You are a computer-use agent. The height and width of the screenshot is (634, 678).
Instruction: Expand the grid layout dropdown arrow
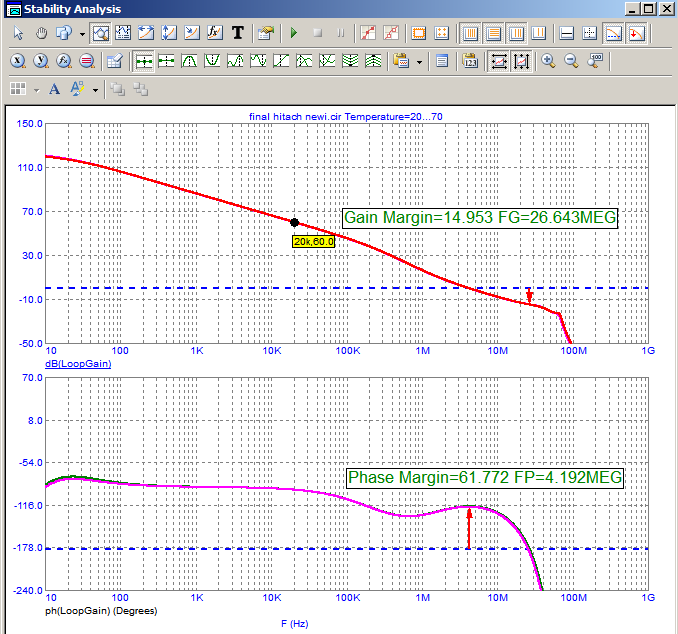click(x=36, y=90)
